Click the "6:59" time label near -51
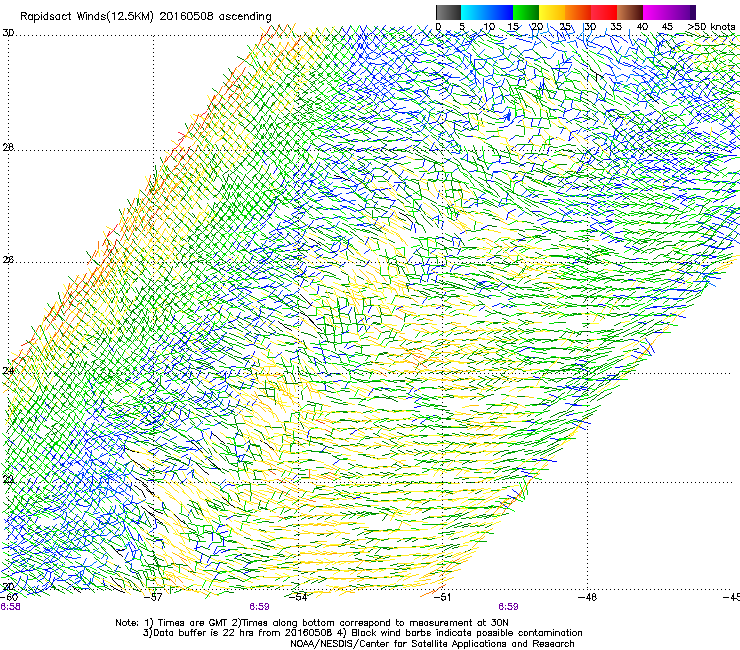 pos(508,607)
